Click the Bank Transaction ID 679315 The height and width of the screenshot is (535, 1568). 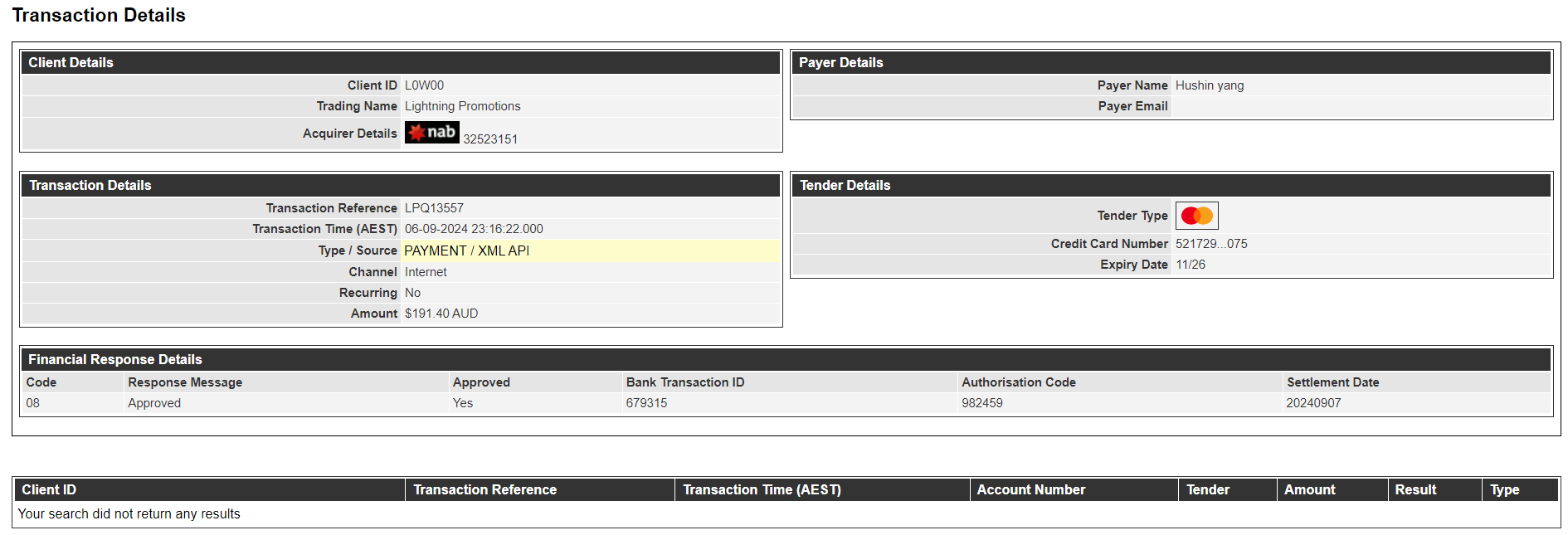point(646,403)
